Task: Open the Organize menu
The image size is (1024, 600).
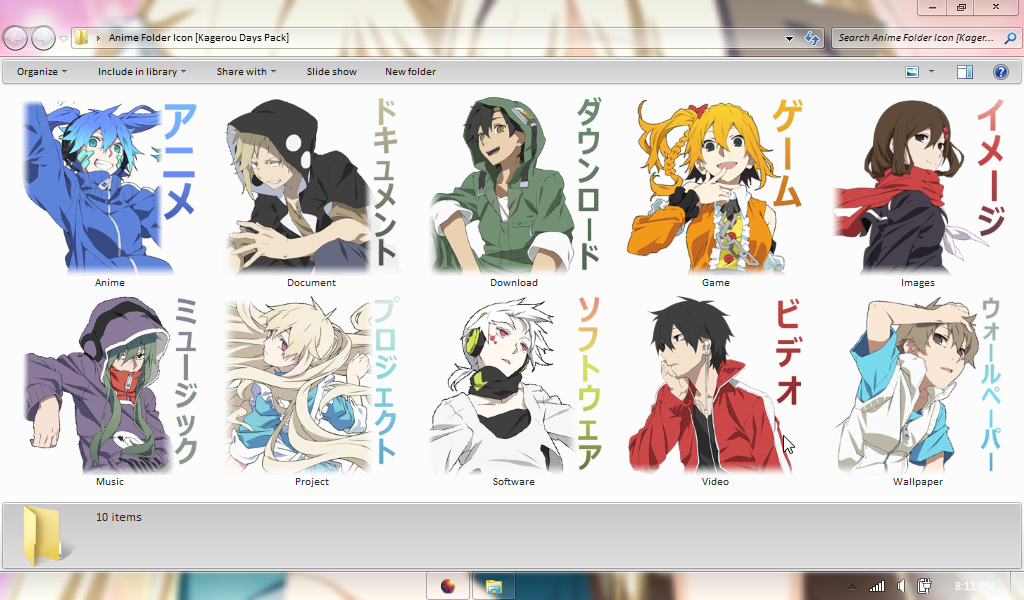Action: 42,72
